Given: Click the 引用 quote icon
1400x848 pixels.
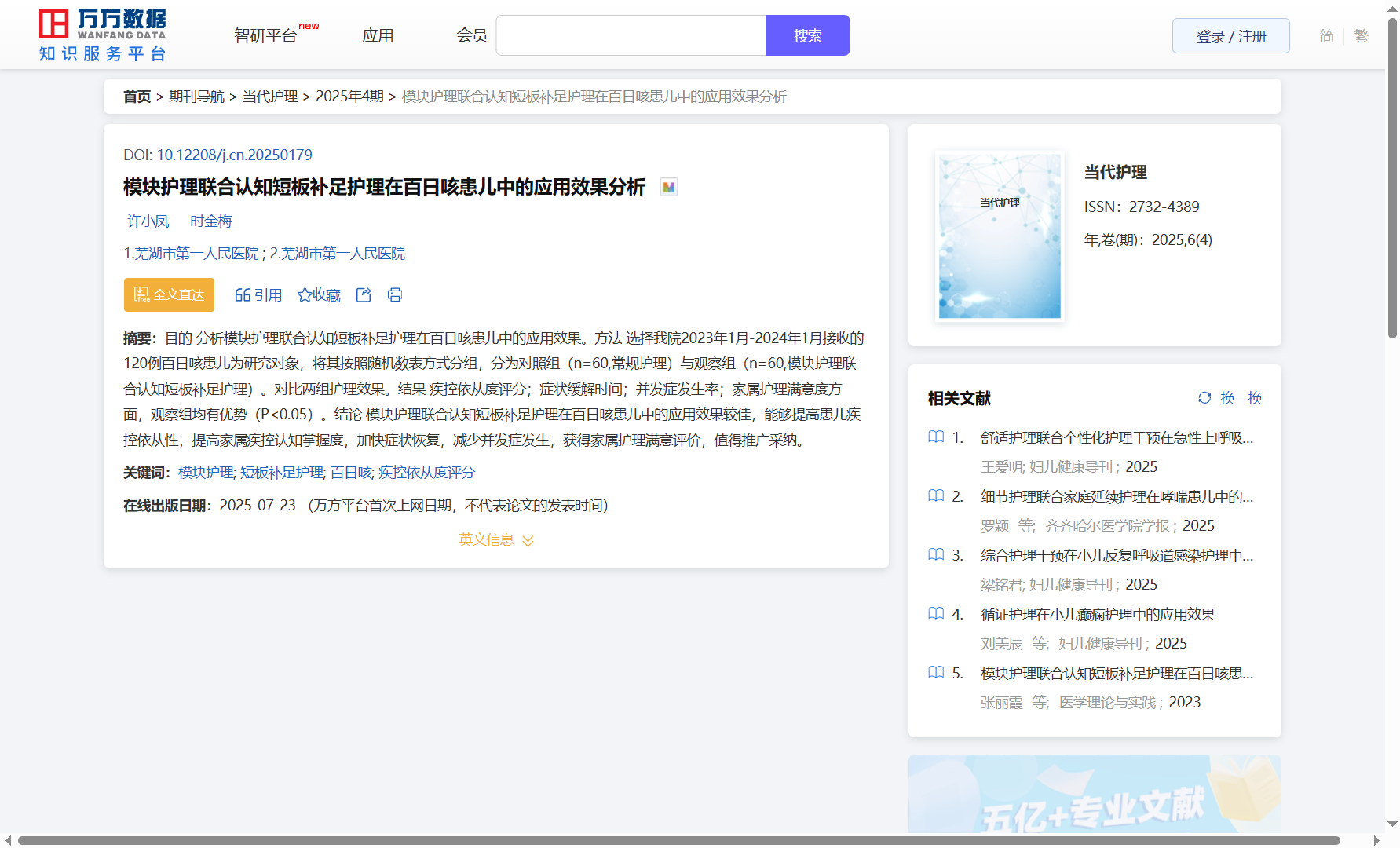Looking at the screenshot, I should (243, 295).
